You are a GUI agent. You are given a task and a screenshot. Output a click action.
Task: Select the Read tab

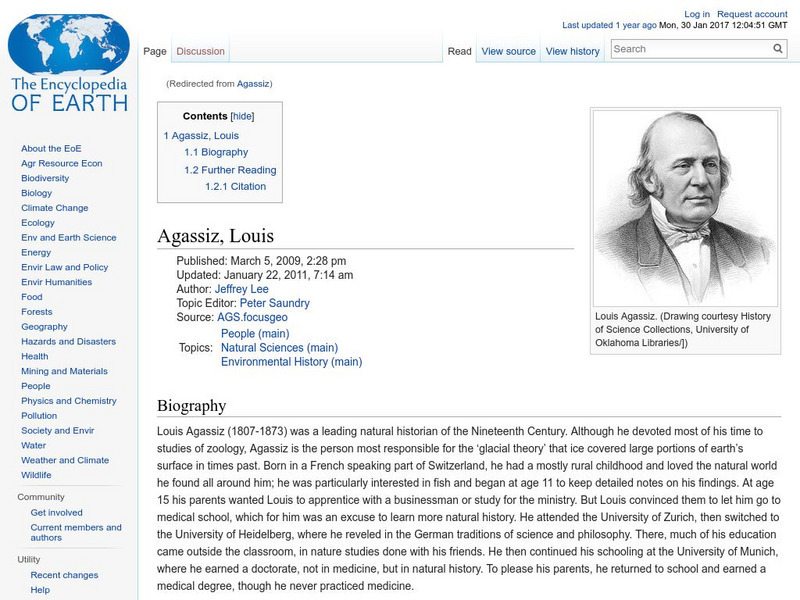[459, 52]
